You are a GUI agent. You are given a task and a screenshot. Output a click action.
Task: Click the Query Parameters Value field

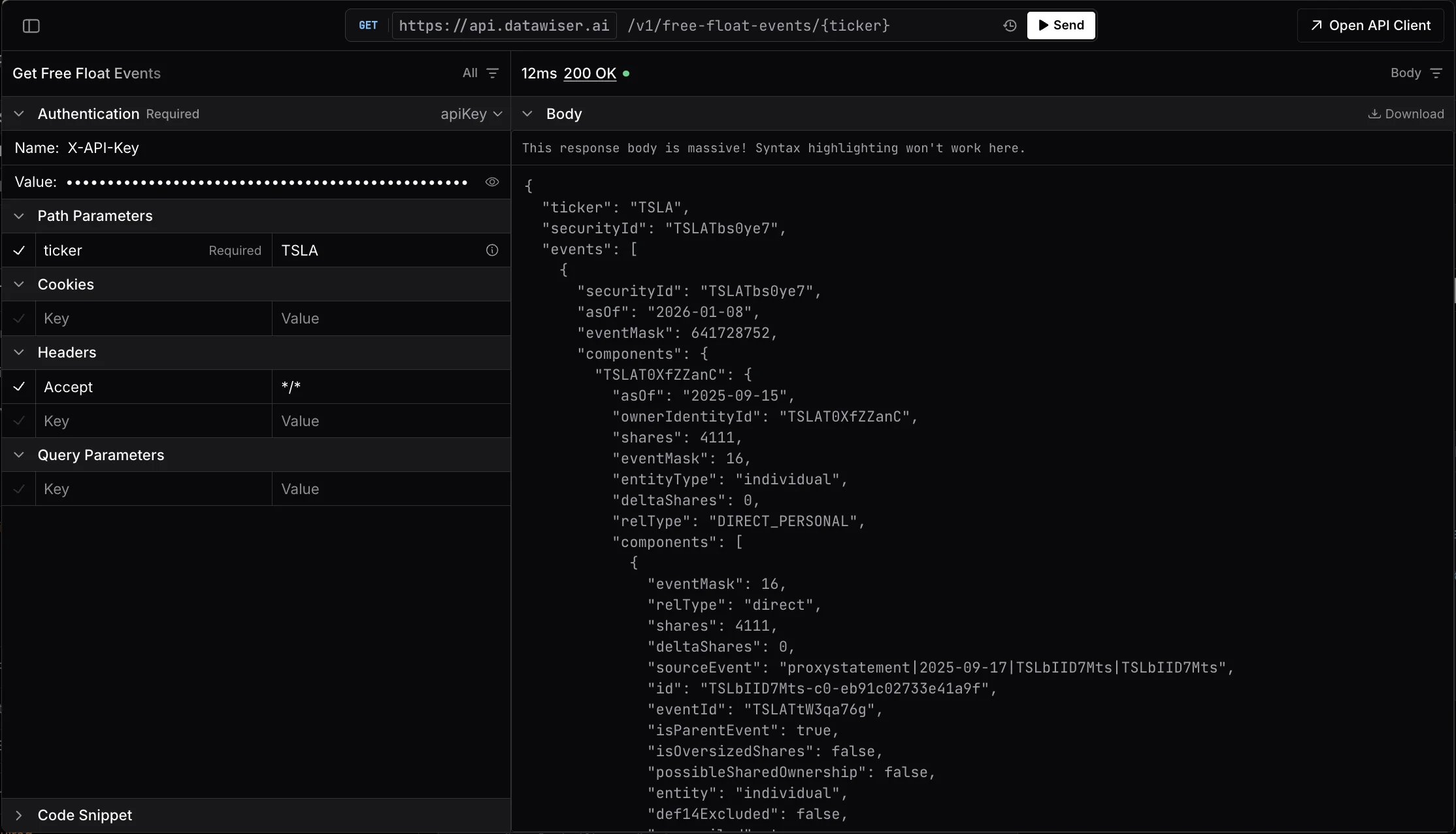tap(391, 490)
